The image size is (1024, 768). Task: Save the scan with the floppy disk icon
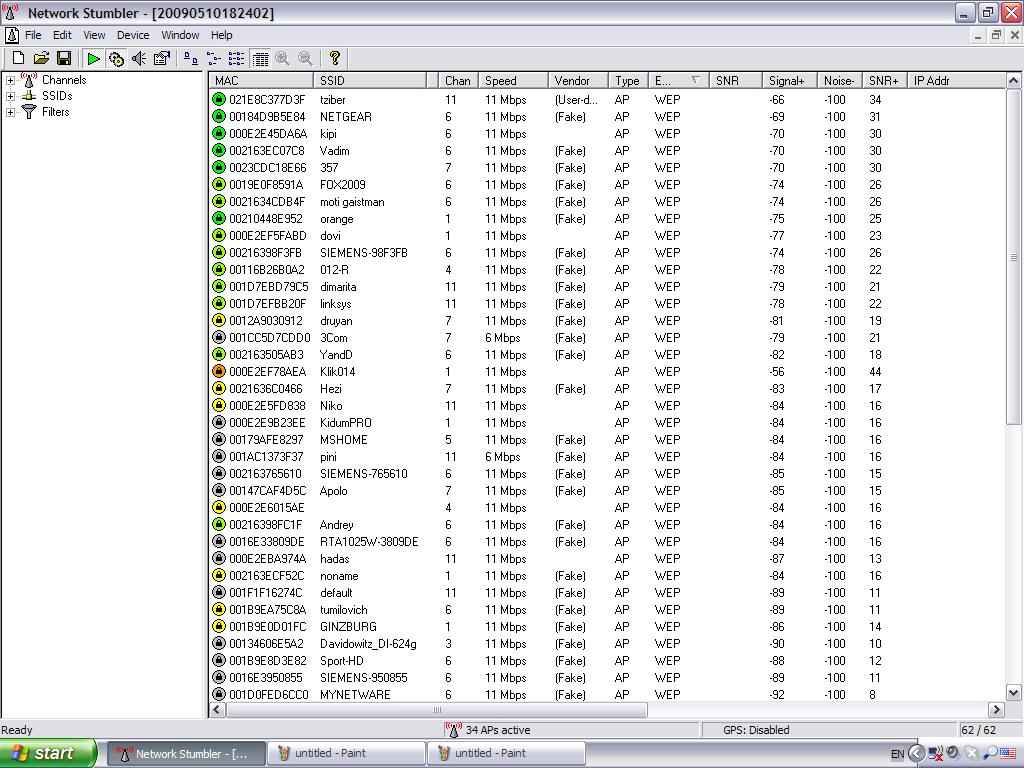(64, 59)
